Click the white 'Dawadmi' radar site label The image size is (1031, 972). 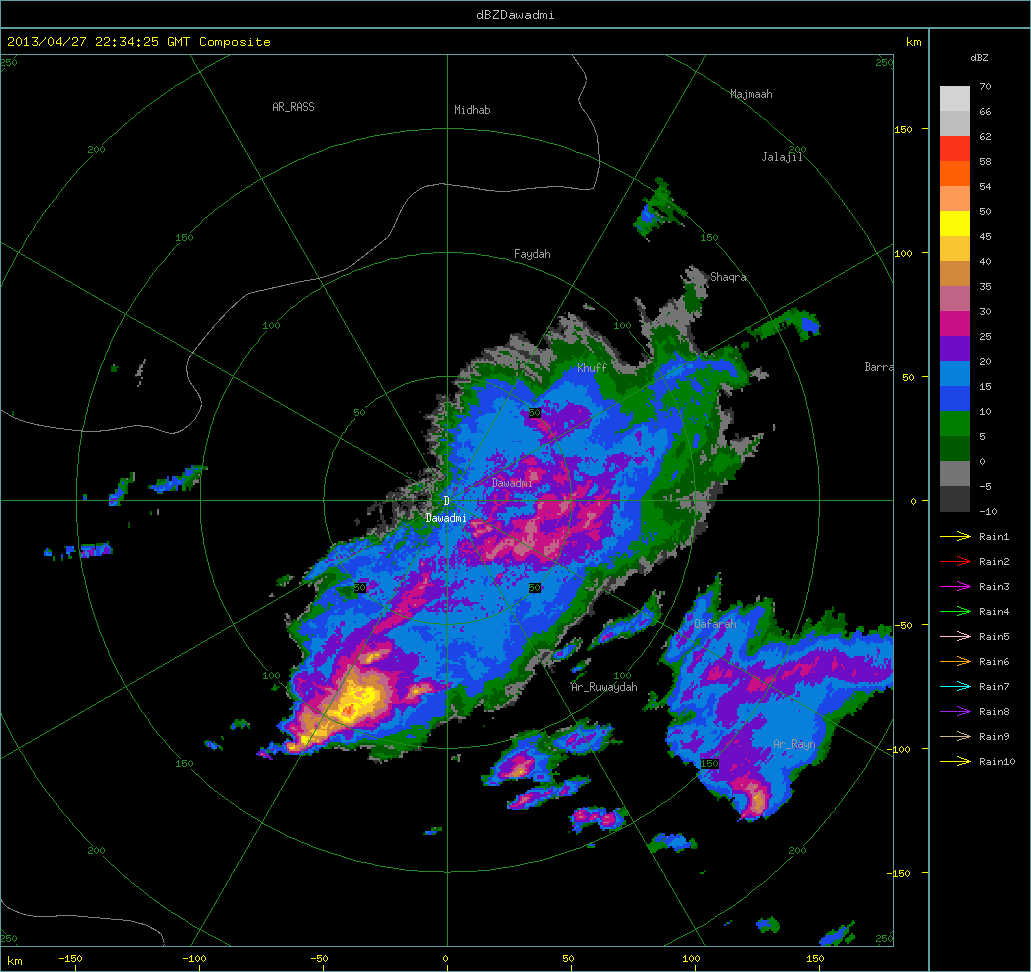[x=446, y=518]
